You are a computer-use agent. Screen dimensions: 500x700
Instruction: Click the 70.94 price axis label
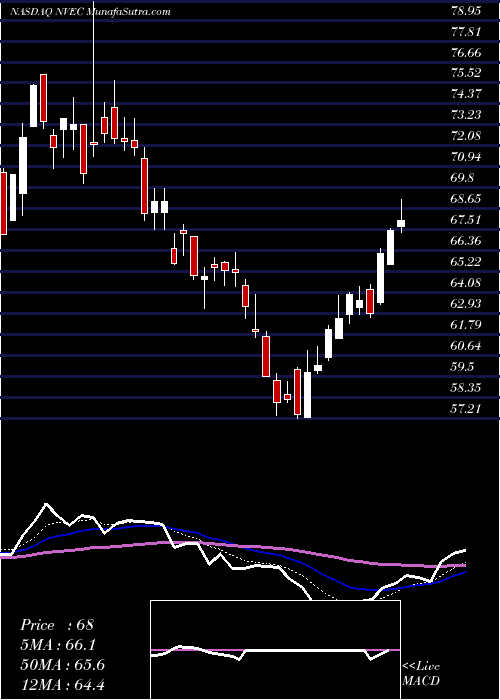(x=466, y=157)
